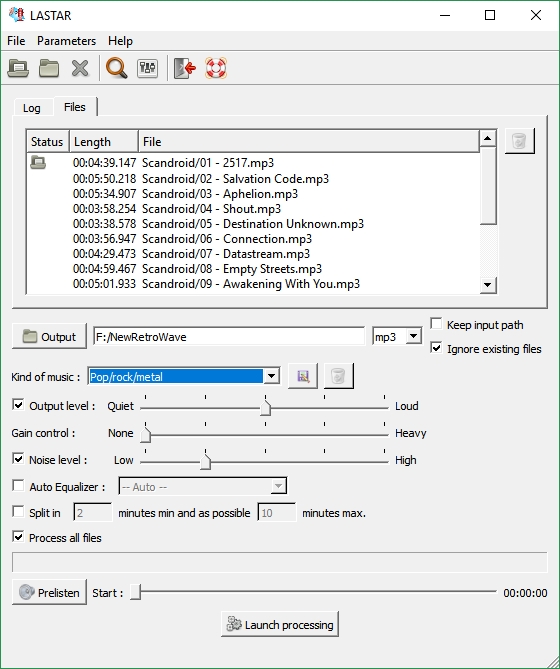The image size is (560, 669).
Task: Click the open files toolbar icon
Action: pyautogui.click(x=18, y=68)
